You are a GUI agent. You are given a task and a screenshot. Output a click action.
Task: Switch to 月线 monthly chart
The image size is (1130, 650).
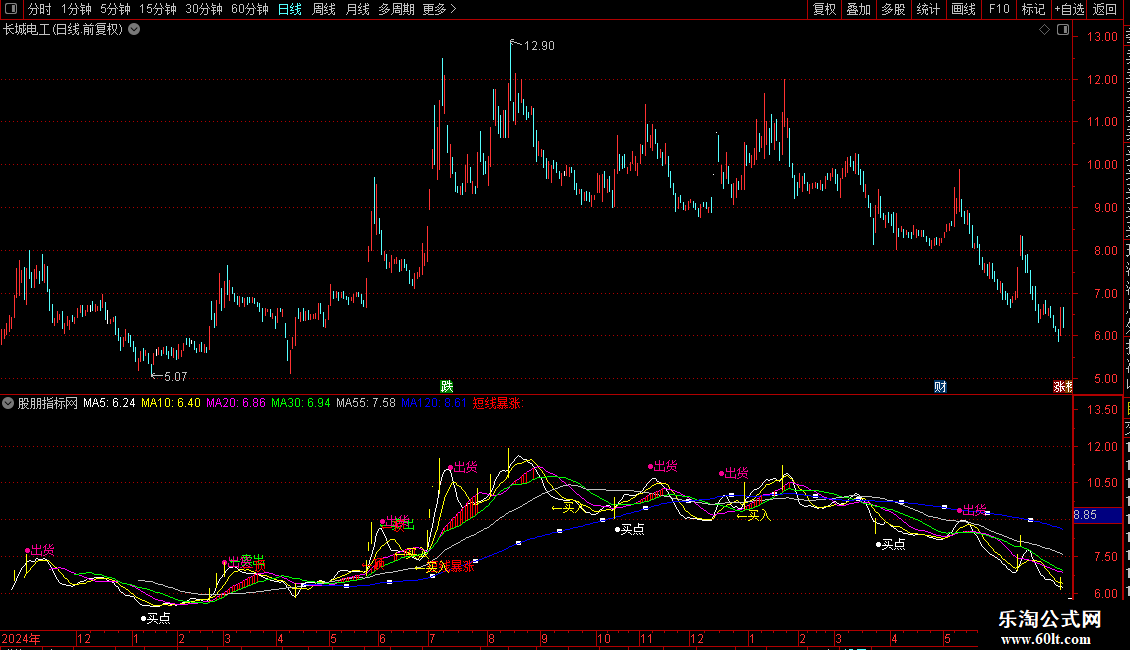357,9
